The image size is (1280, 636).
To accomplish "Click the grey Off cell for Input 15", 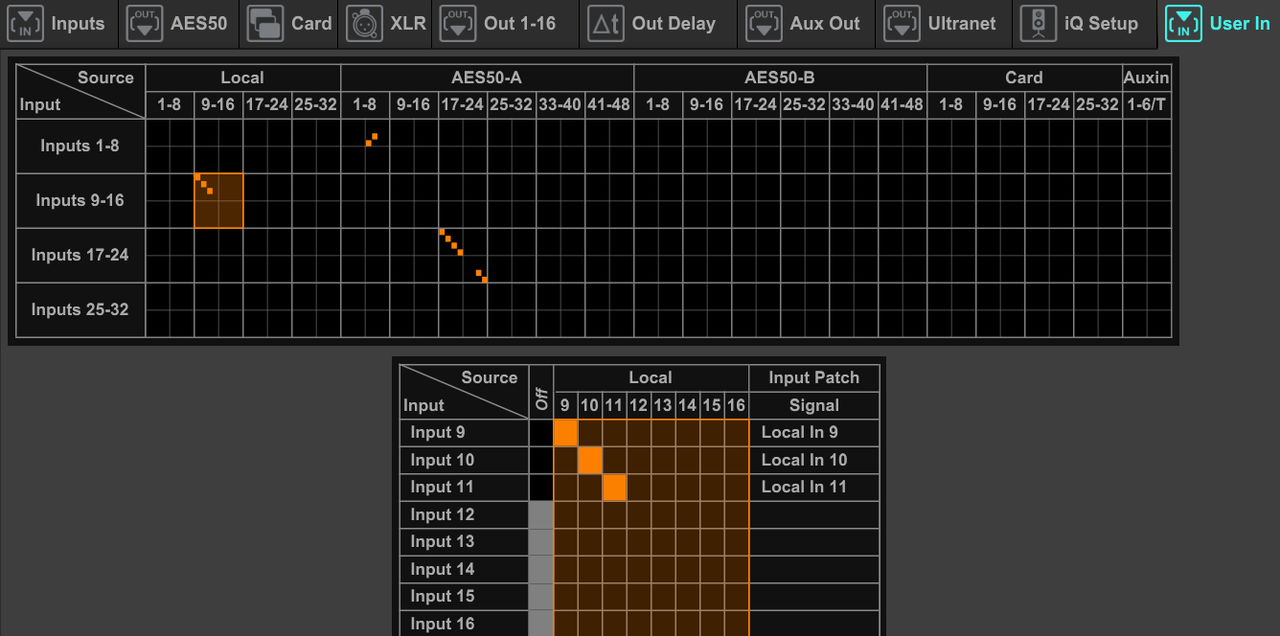I will [541, 596].
